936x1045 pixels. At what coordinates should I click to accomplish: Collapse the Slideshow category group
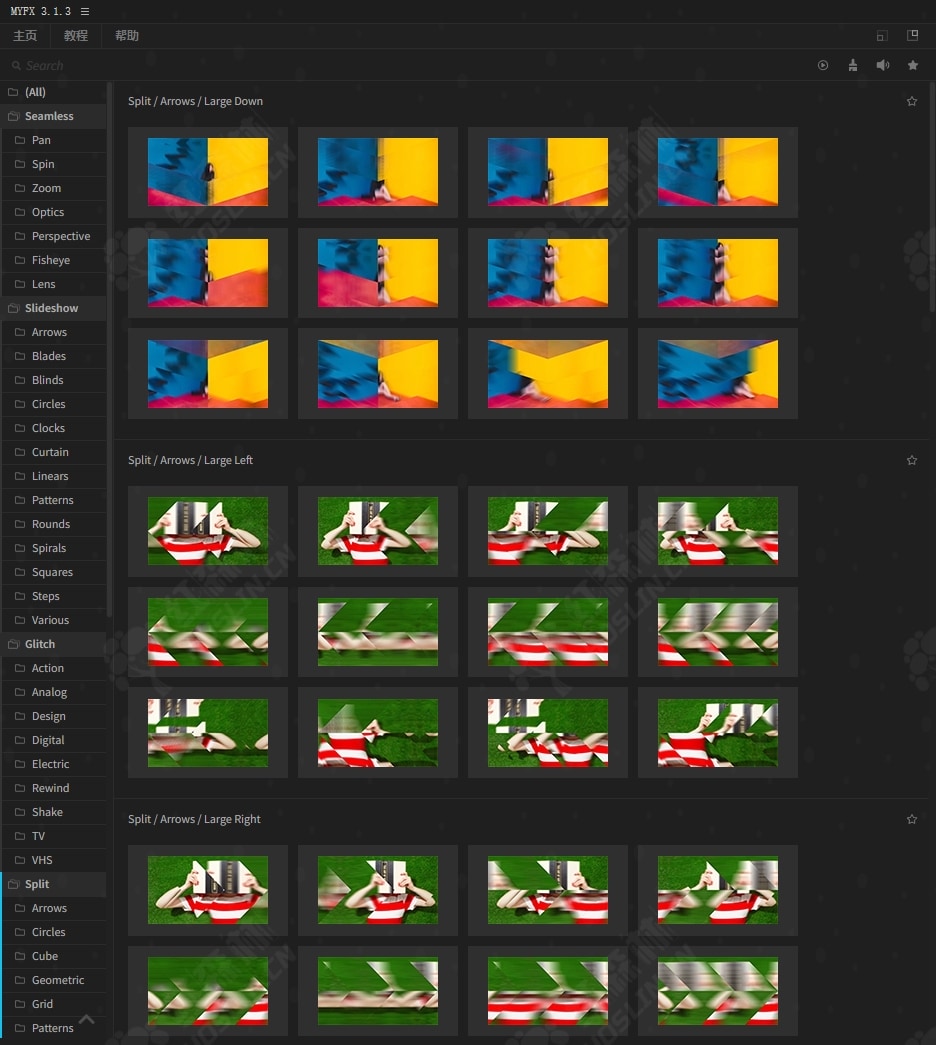click(54, 308)
